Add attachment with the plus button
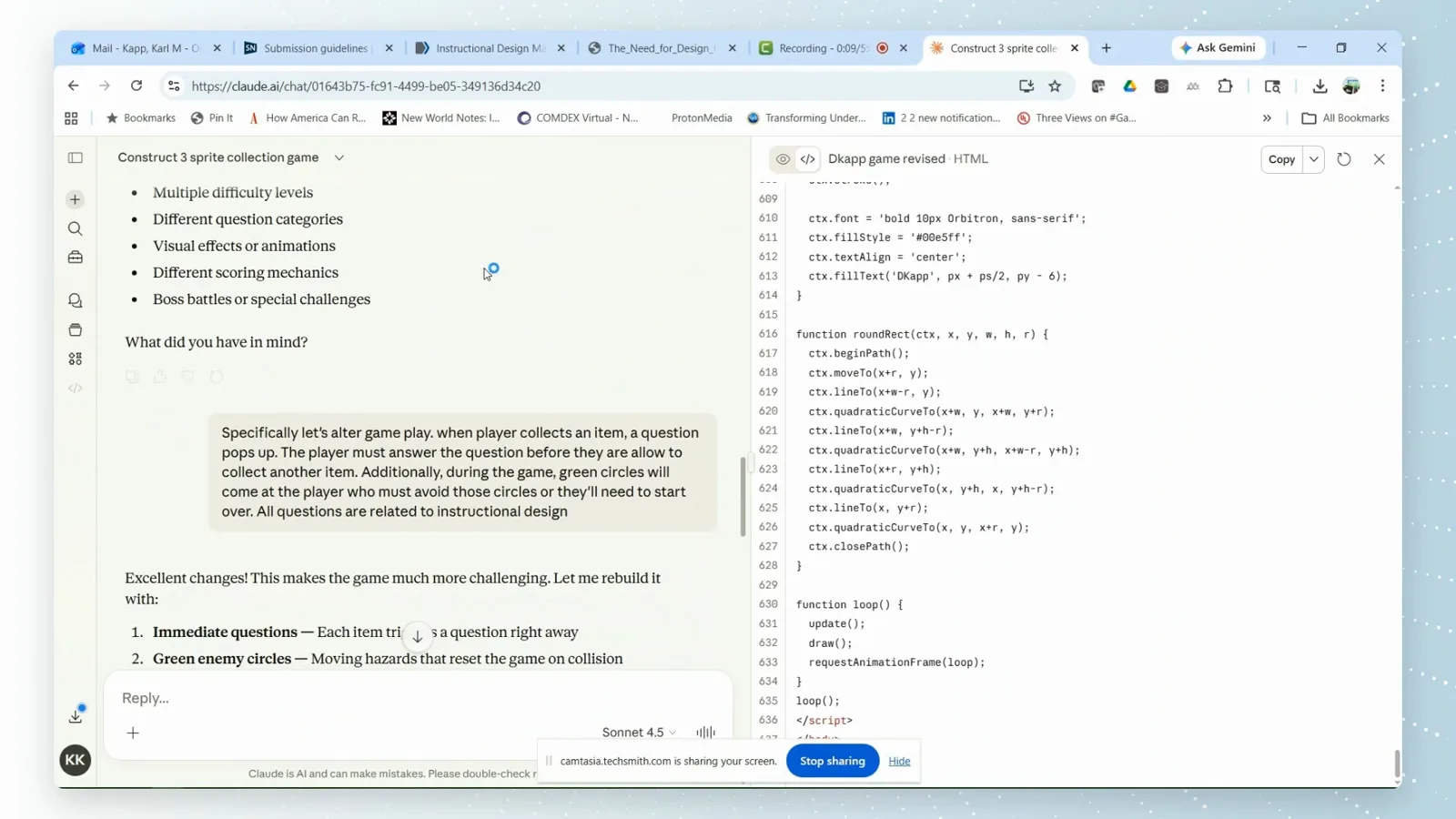This screenshot has width=1456, height=819. tap(133, 733)
